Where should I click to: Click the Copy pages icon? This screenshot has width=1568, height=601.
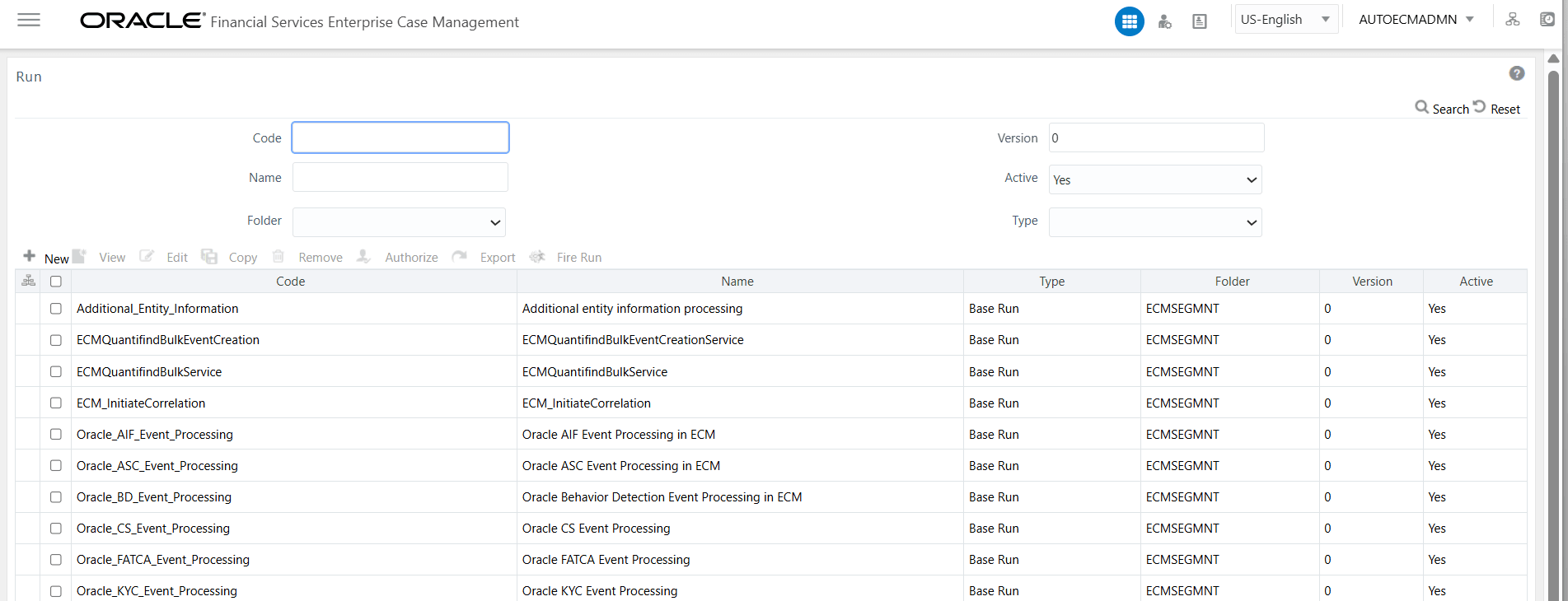(209, 257)
